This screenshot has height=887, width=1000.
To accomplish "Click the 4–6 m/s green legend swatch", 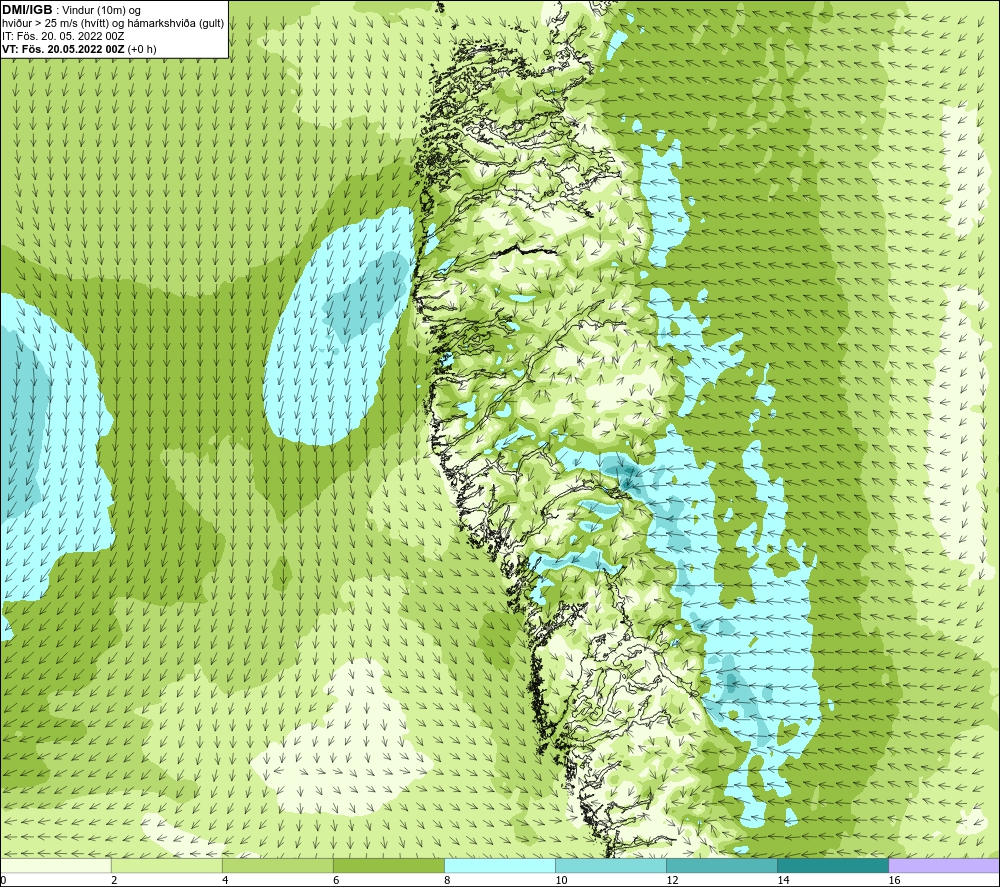I will coord(277,865).
